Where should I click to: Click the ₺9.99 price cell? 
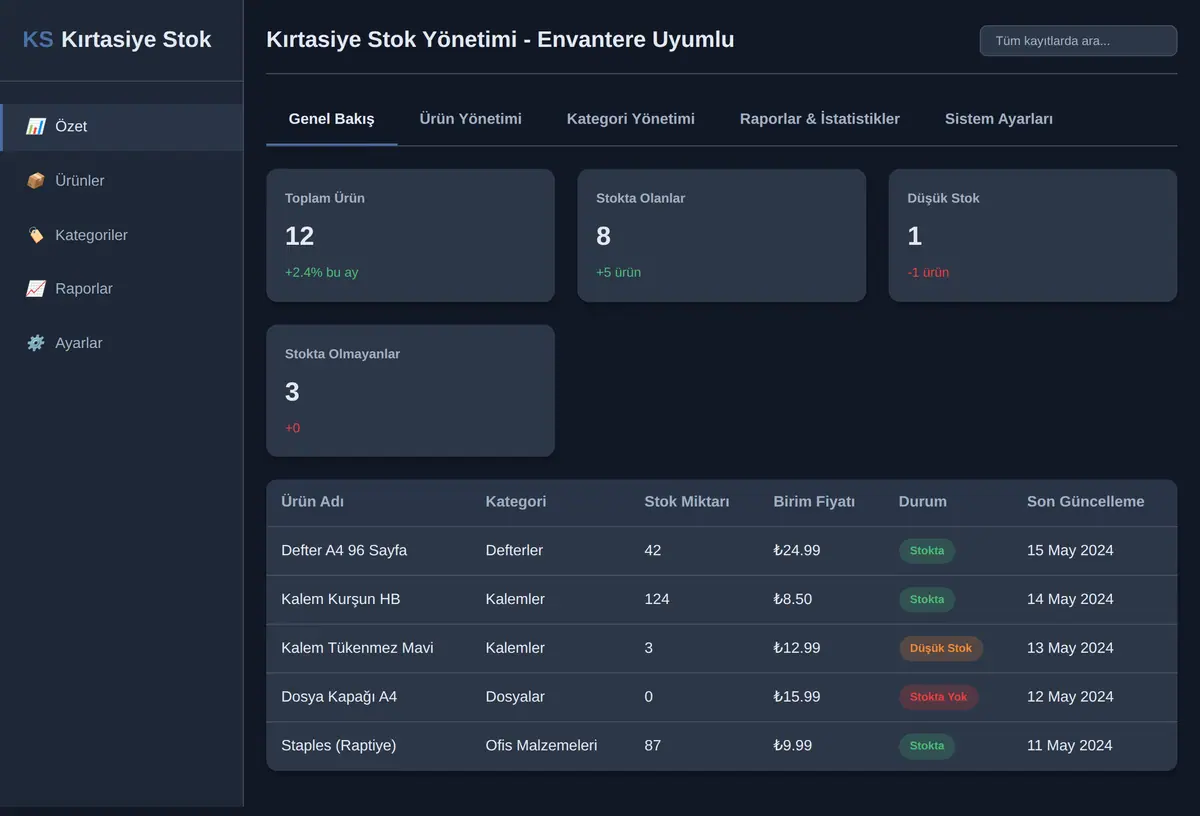[x=793, y=746]
